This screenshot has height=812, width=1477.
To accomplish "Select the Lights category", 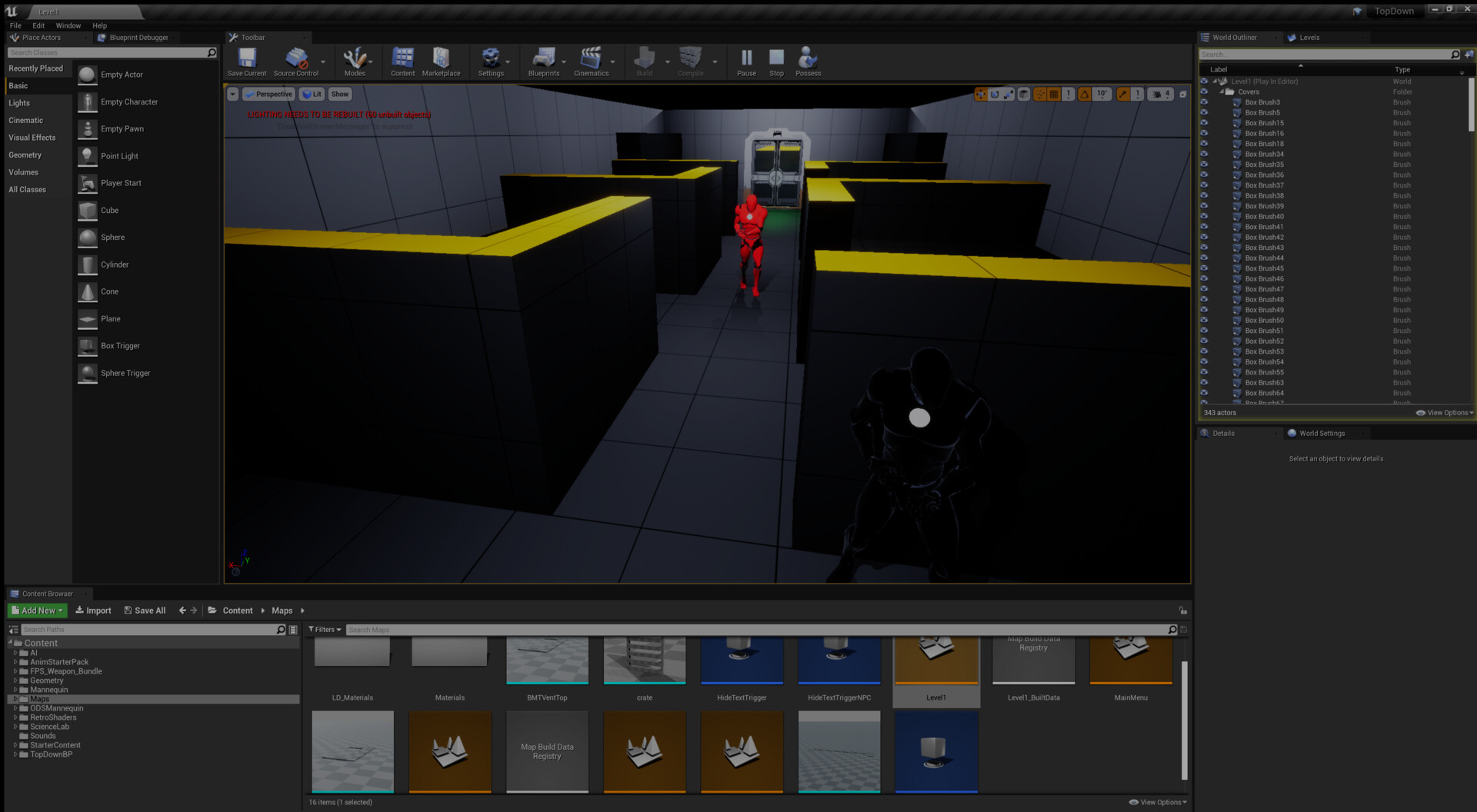I will tap(19, 103).
